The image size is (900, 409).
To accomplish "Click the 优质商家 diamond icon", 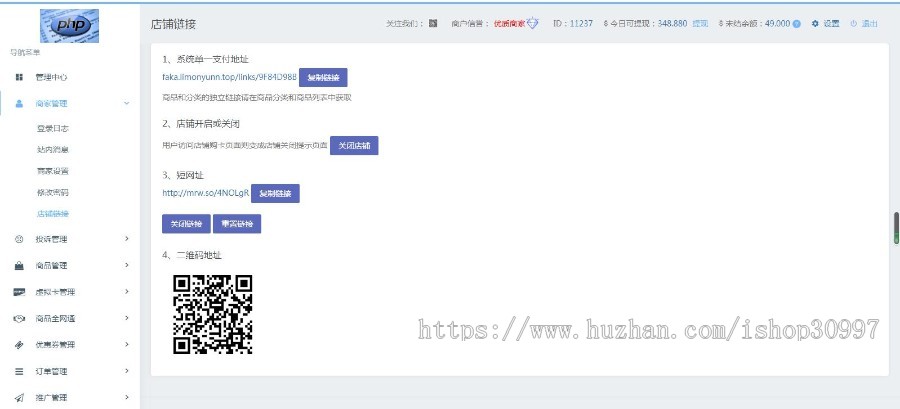I will pyautogui.click(x=533, y=24).
